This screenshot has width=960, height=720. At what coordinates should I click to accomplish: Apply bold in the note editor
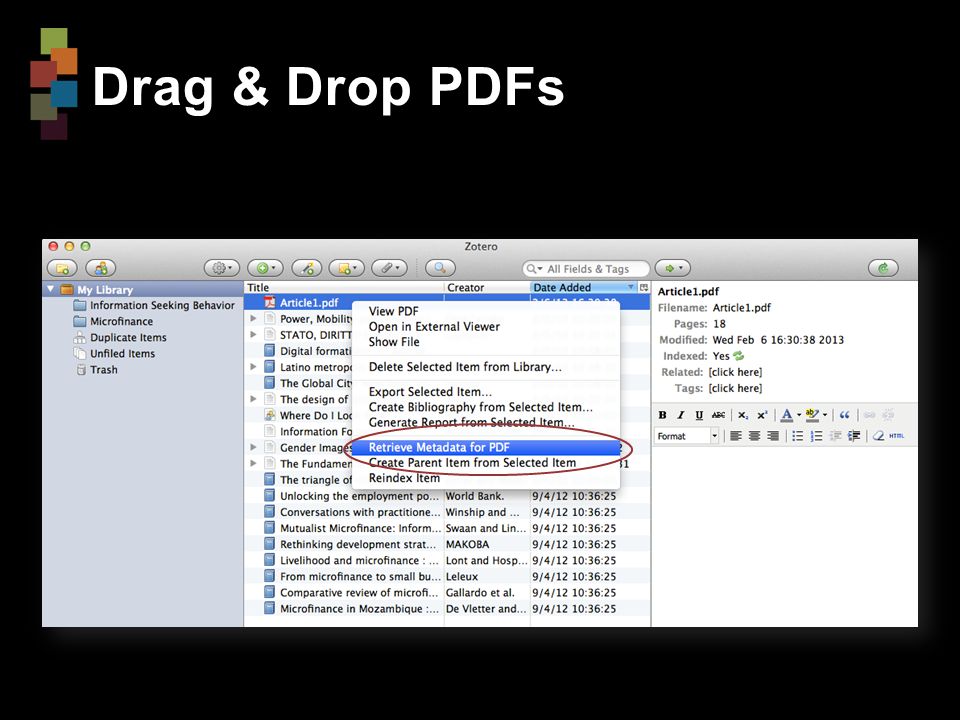pos(662,415)
